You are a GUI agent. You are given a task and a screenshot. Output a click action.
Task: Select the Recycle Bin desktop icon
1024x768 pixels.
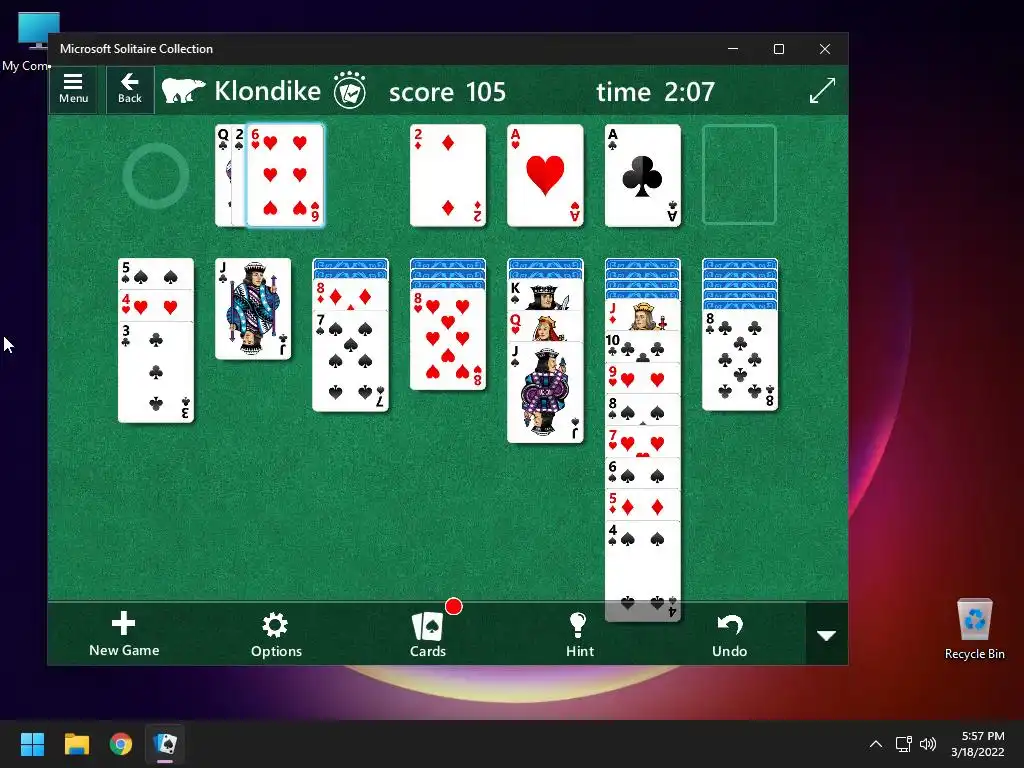[974, 628]
